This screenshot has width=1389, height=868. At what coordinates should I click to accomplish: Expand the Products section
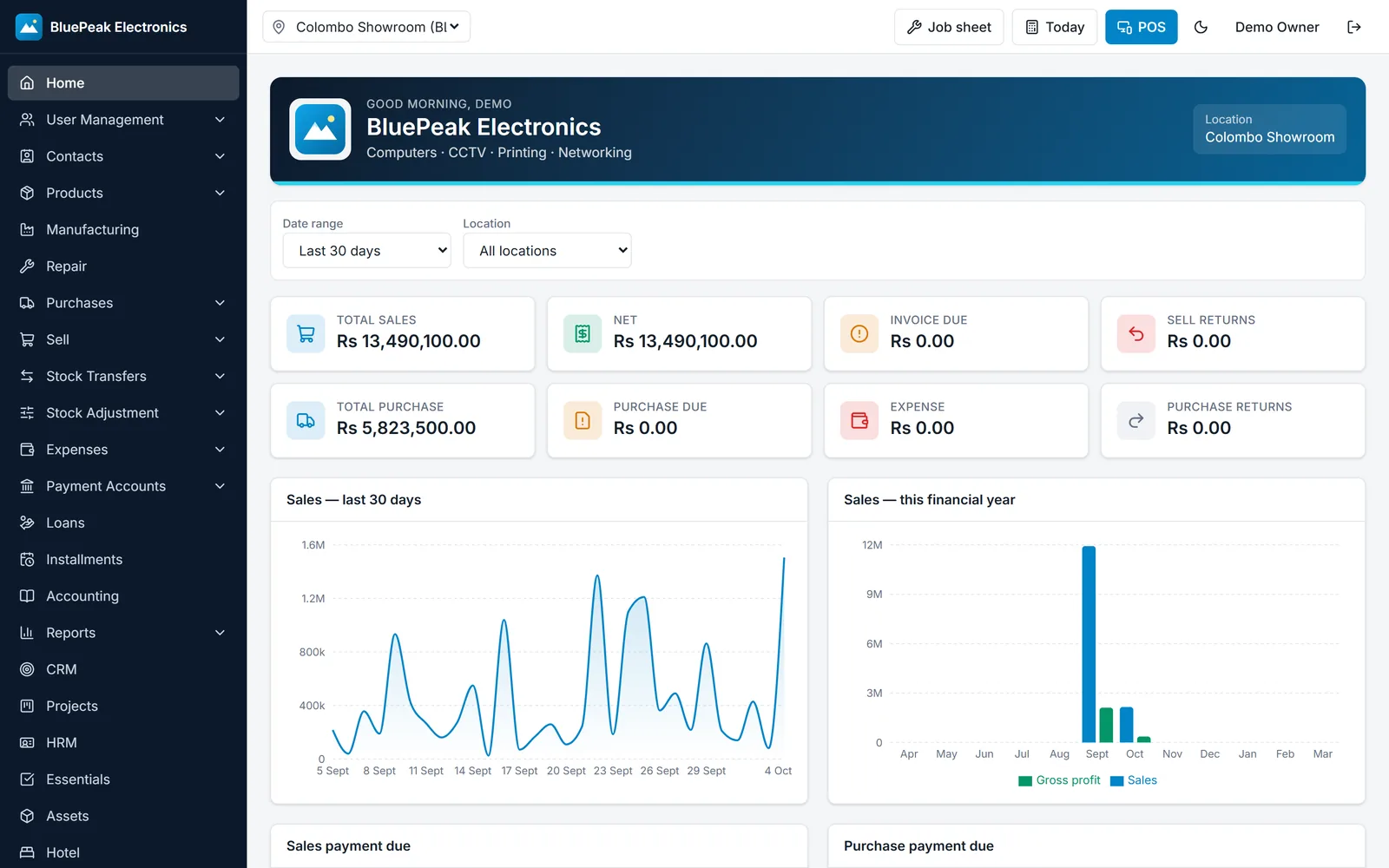123,193
